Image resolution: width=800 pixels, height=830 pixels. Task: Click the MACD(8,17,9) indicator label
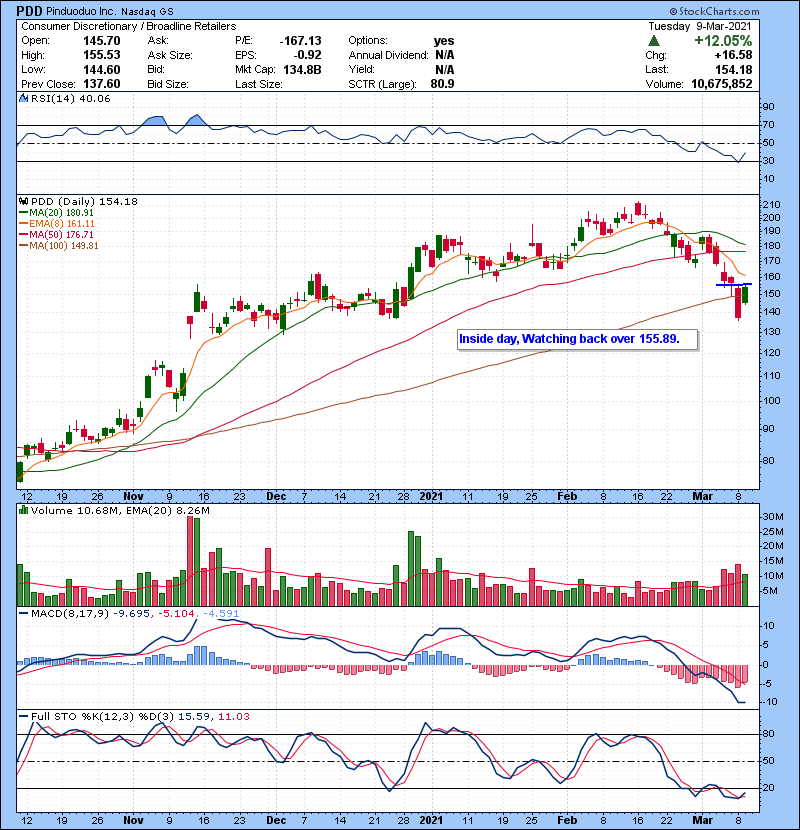(70, 614)
